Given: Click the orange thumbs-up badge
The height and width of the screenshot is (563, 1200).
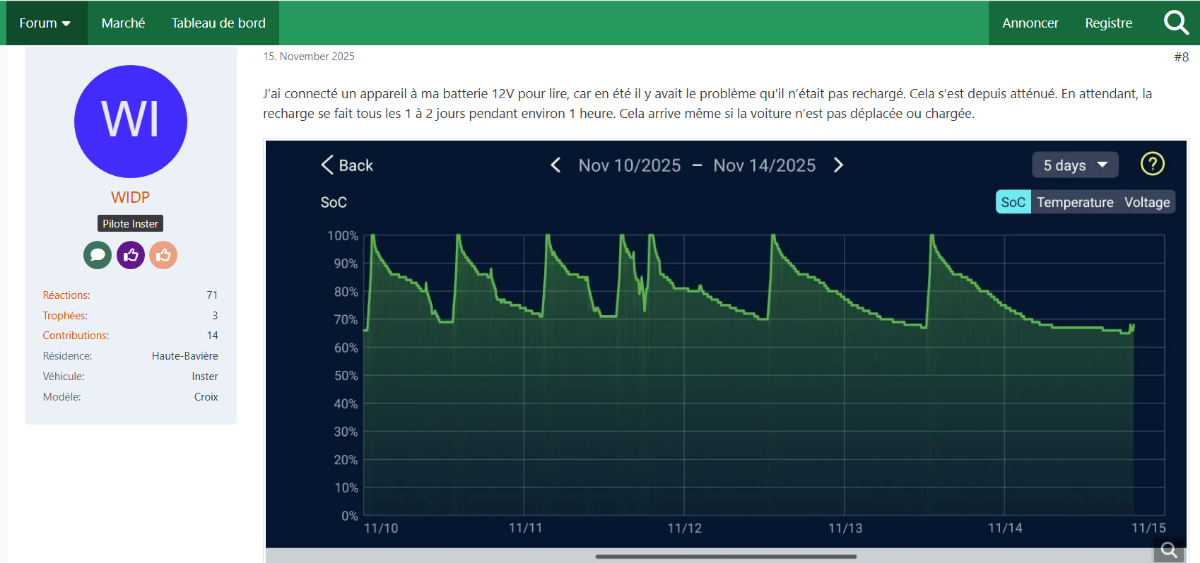Looking at the screenshot, I should click(x=164, y=255).
